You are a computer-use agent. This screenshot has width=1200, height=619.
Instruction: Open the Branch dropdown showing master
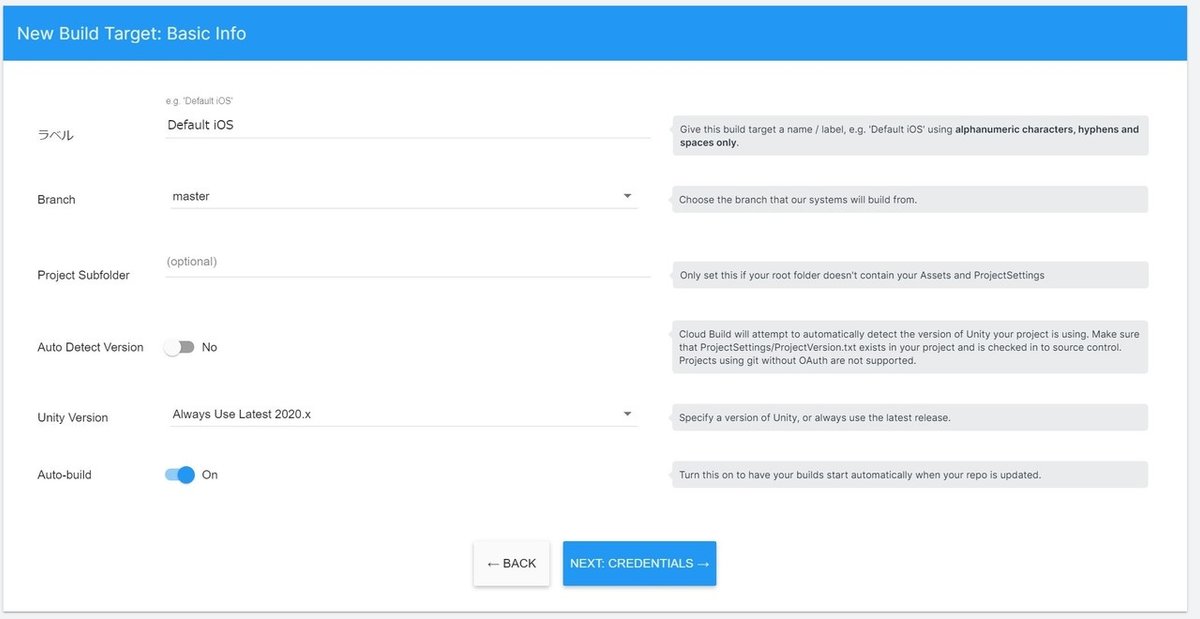(400, 197)
